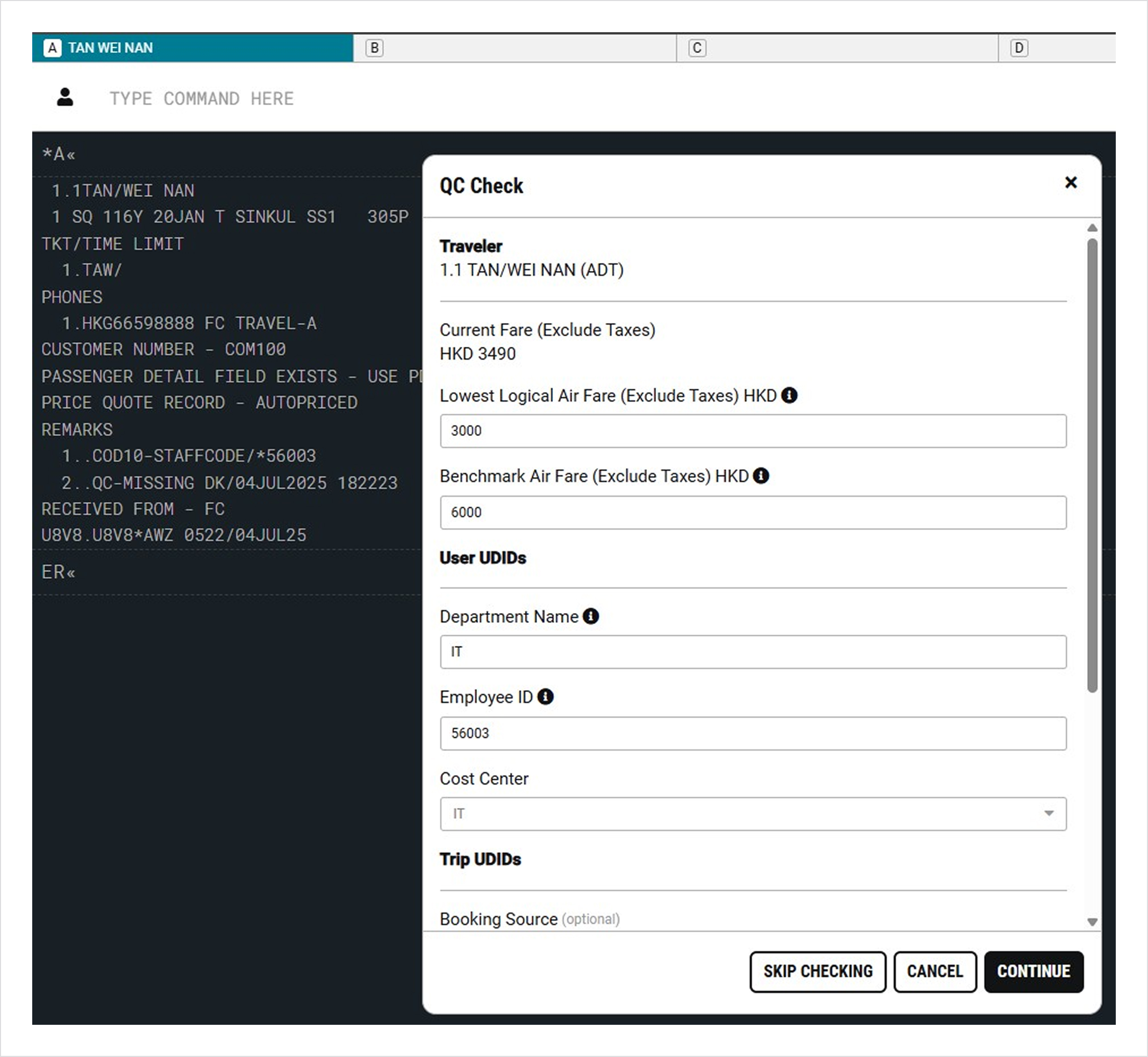Edit the Employee ID field
The height and width of the screenshot is (1057, 1148).
click(753, 733)
